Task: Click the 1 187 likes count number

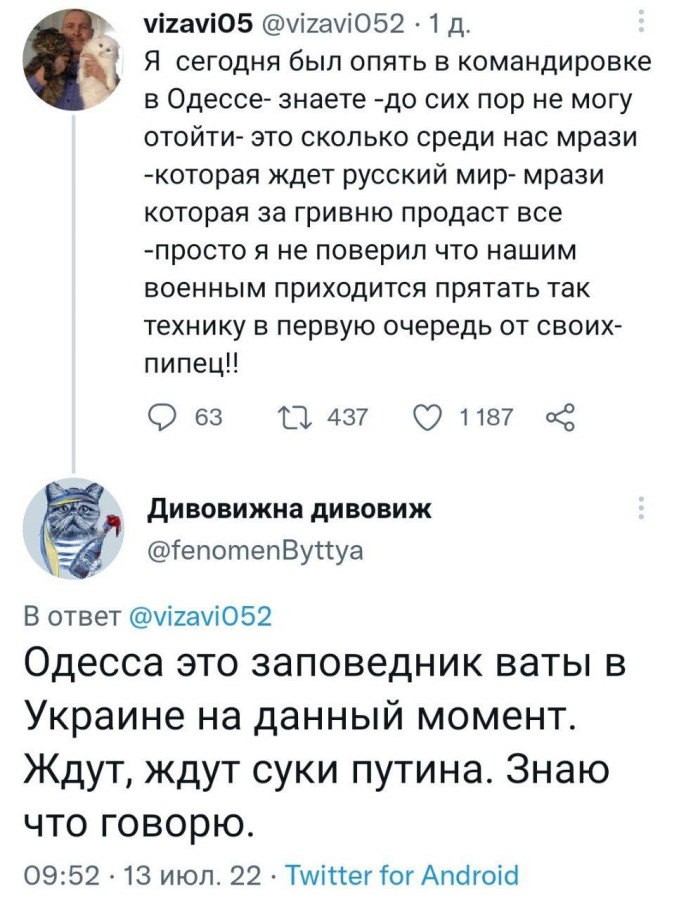Action: (x=486, y=417)
